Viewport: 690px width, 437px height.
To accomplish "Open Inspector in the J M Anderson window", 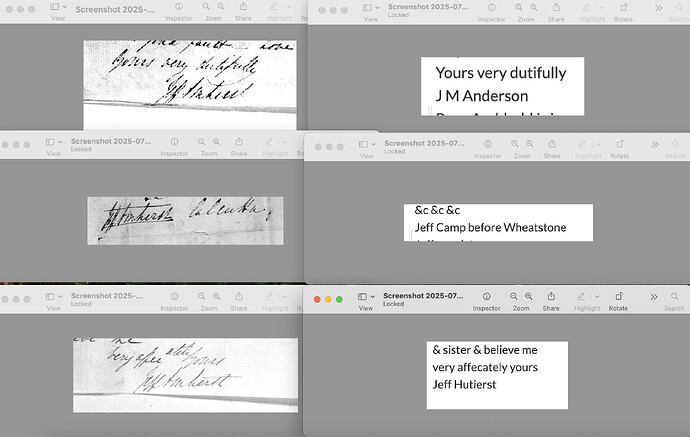I will [x=492, y=7].
